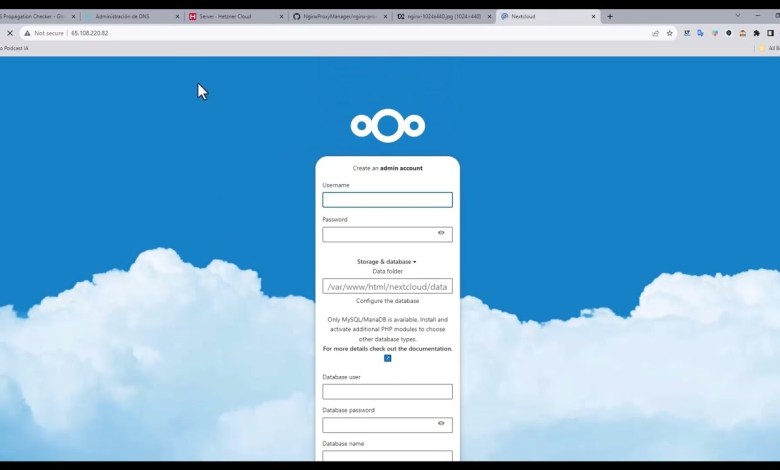Open the Extensions puzzle-piece menu
780x470 pixels.
tap(757, 33)
